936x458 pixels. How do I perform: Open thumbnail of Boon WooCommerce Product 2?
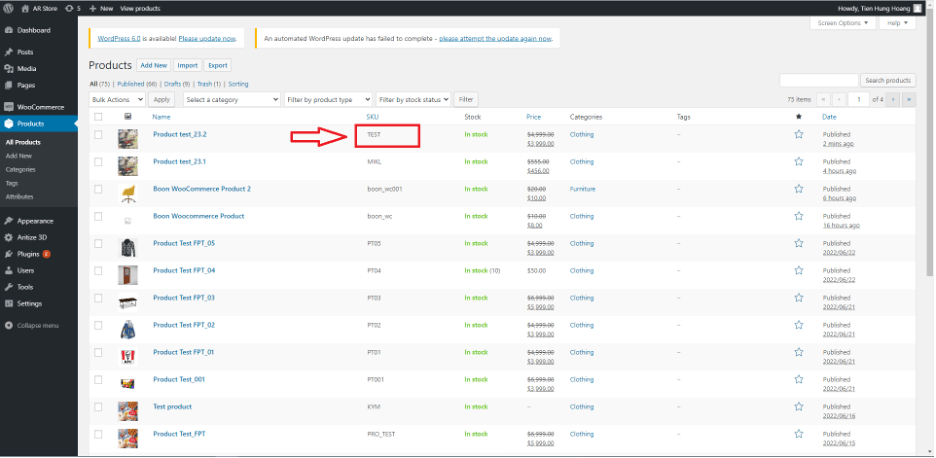click(x=128, y=193)
